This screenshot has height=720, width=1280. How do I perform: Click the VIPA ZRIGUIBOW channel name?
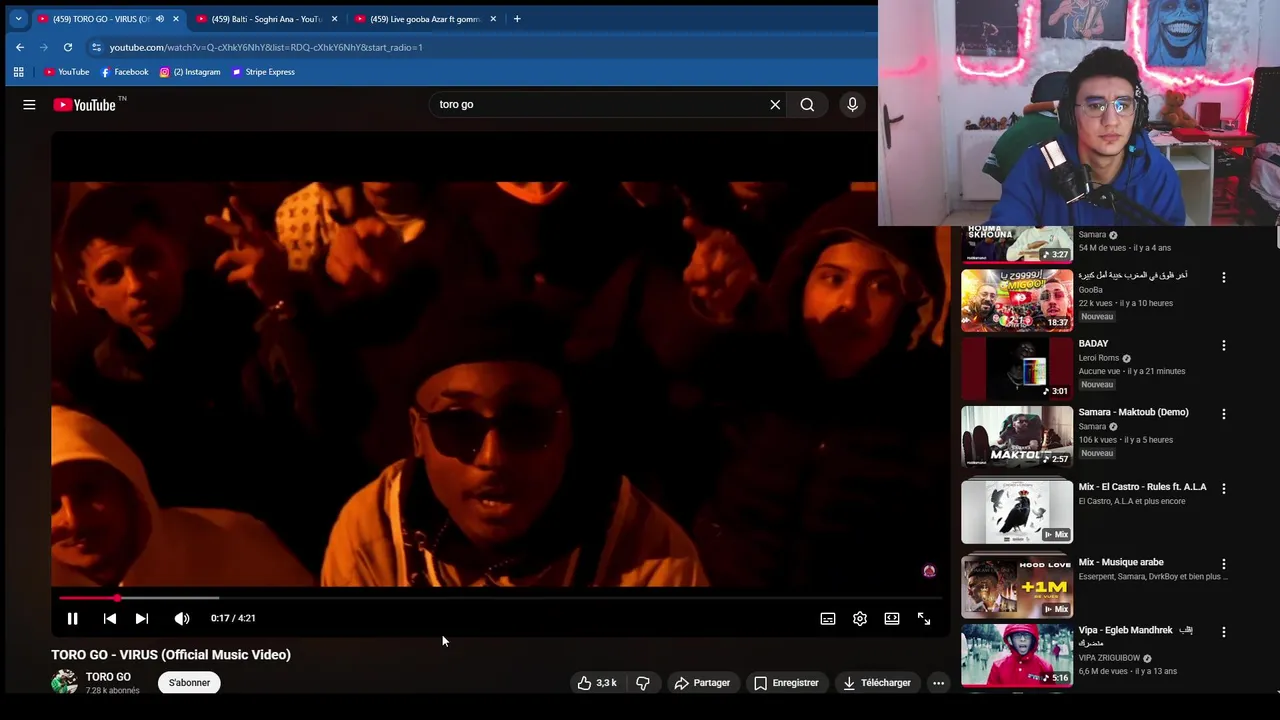point(1109,658)
